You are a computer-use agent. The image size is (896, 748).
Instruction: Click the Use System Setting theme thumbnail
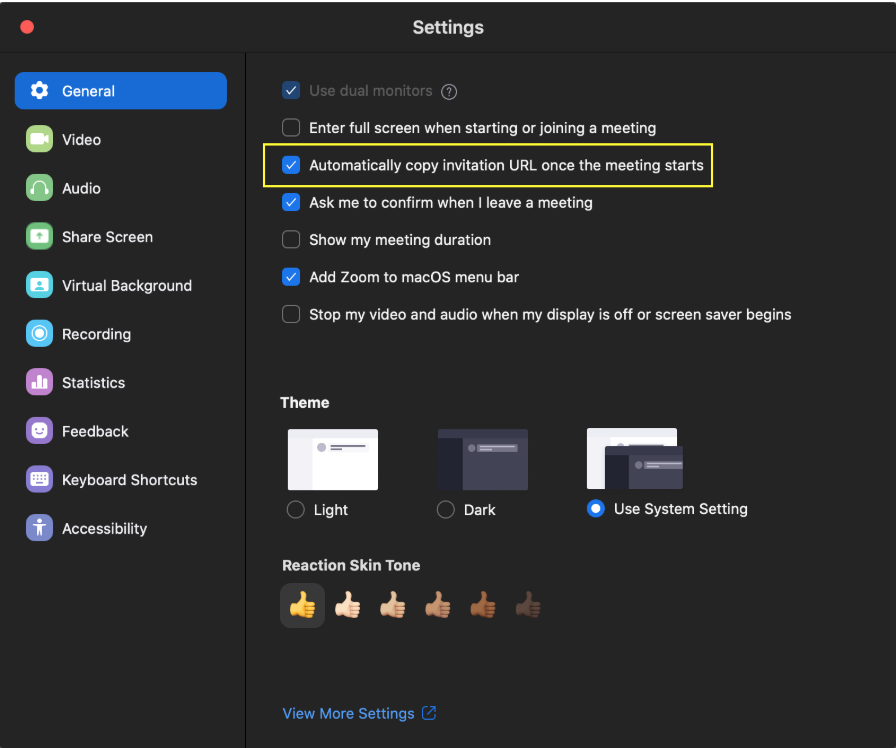[635, 459]
